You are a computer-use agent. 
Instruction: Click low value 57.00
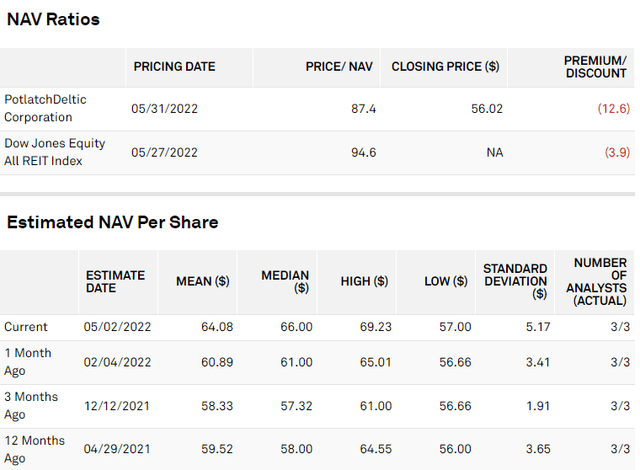pos(455,327)
